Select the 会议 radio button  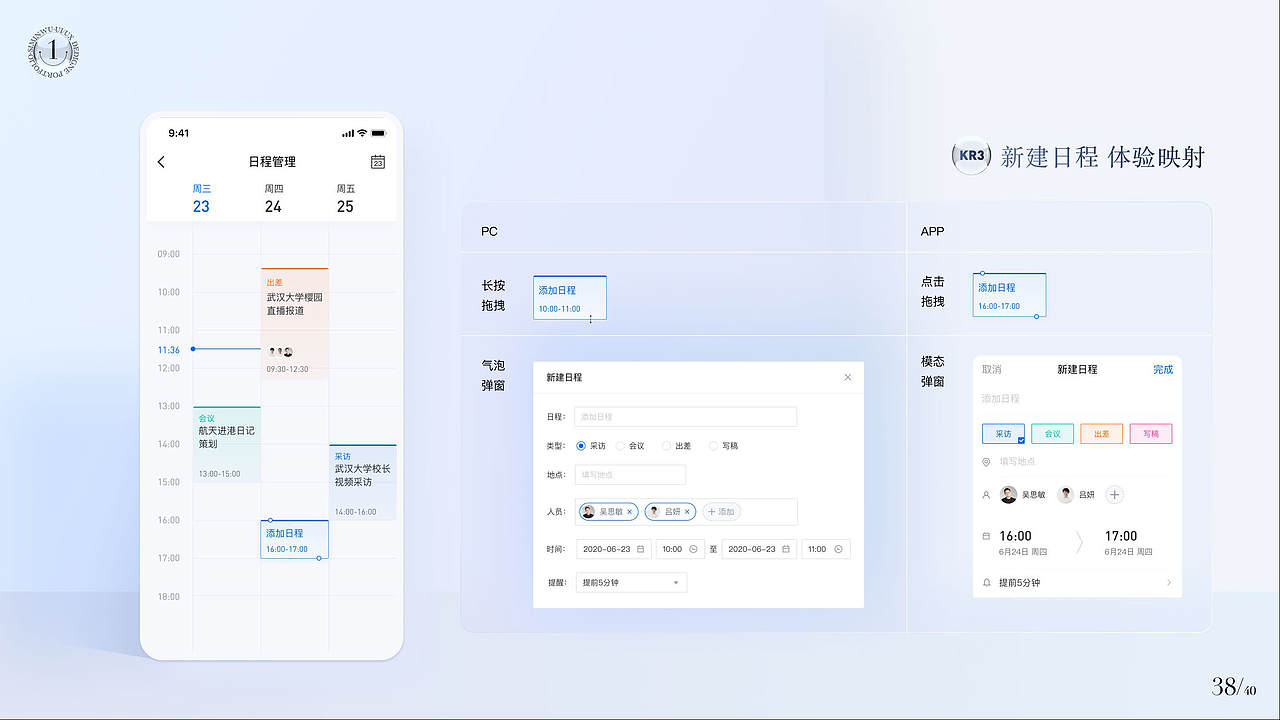click(620, 446)
